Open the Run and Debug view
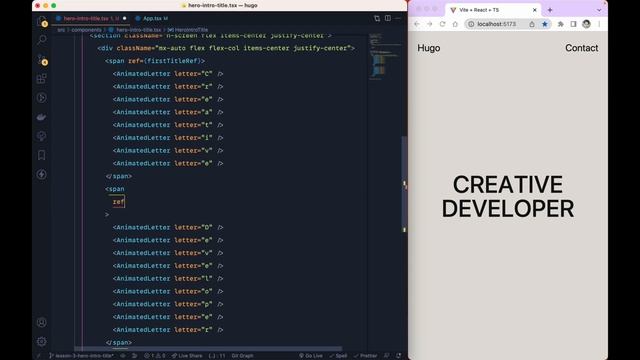The width and height of the screenshot is (640, 360). point(42,98)
